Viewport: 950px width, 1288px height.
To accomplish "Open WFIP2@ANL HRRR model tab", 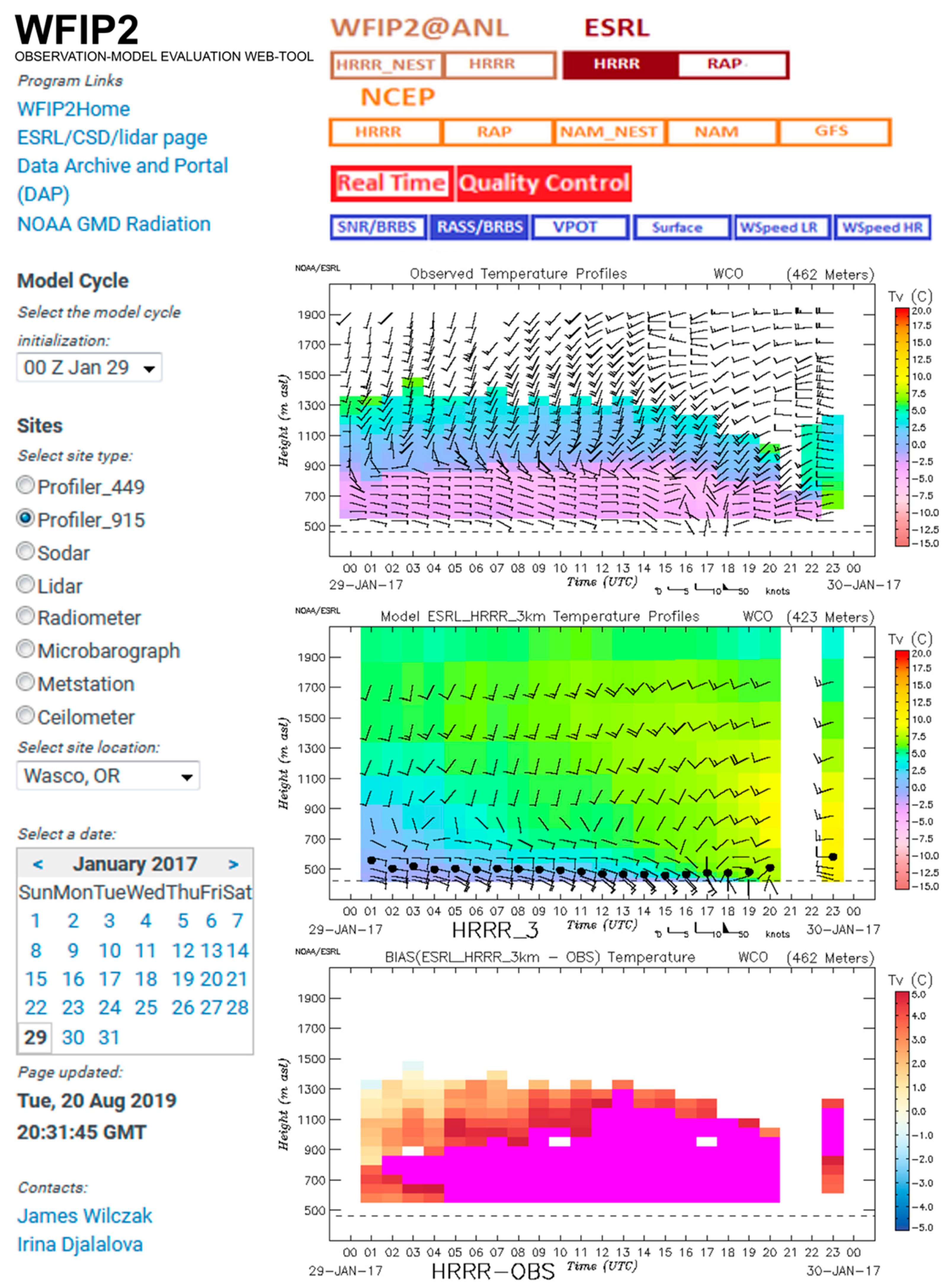I will (499, 65).
